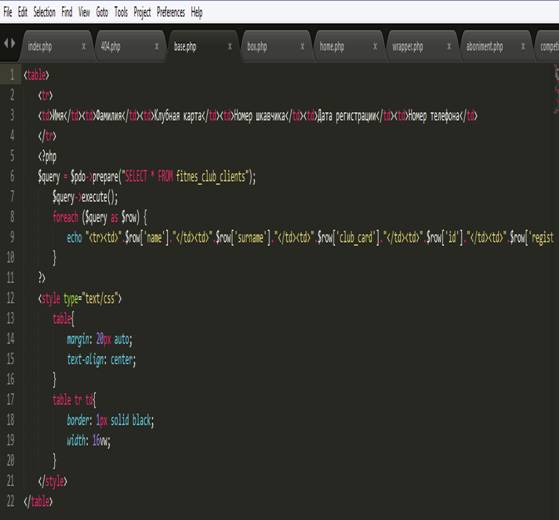Close the home.php tab
This screenshot has height=520, width=559.
click(375, 46)
